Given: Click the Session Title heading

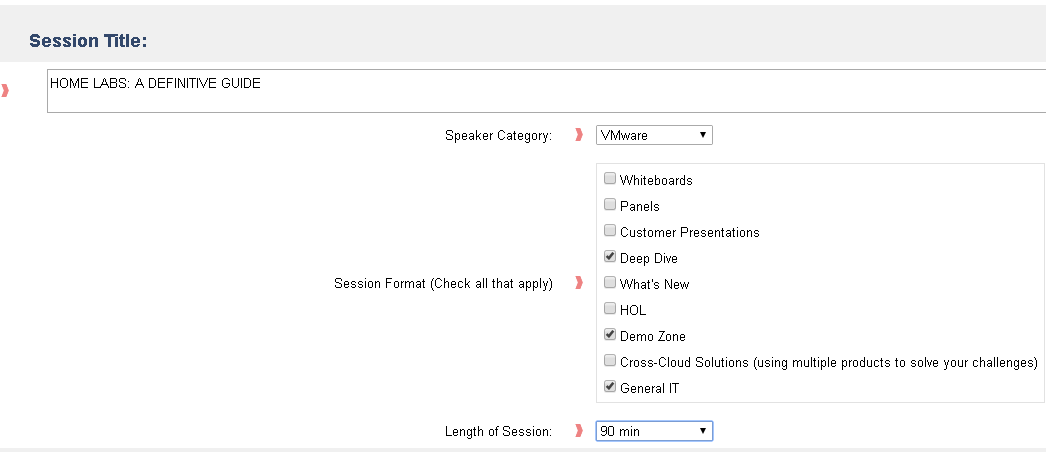Looking at the screenshot, I should [88, 41].
